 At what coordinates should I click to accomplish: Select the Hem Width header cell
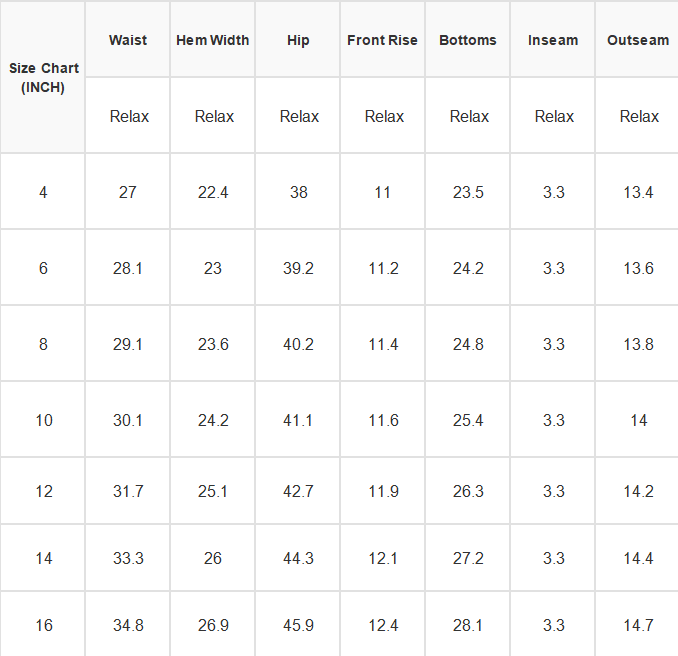point(213,40)
